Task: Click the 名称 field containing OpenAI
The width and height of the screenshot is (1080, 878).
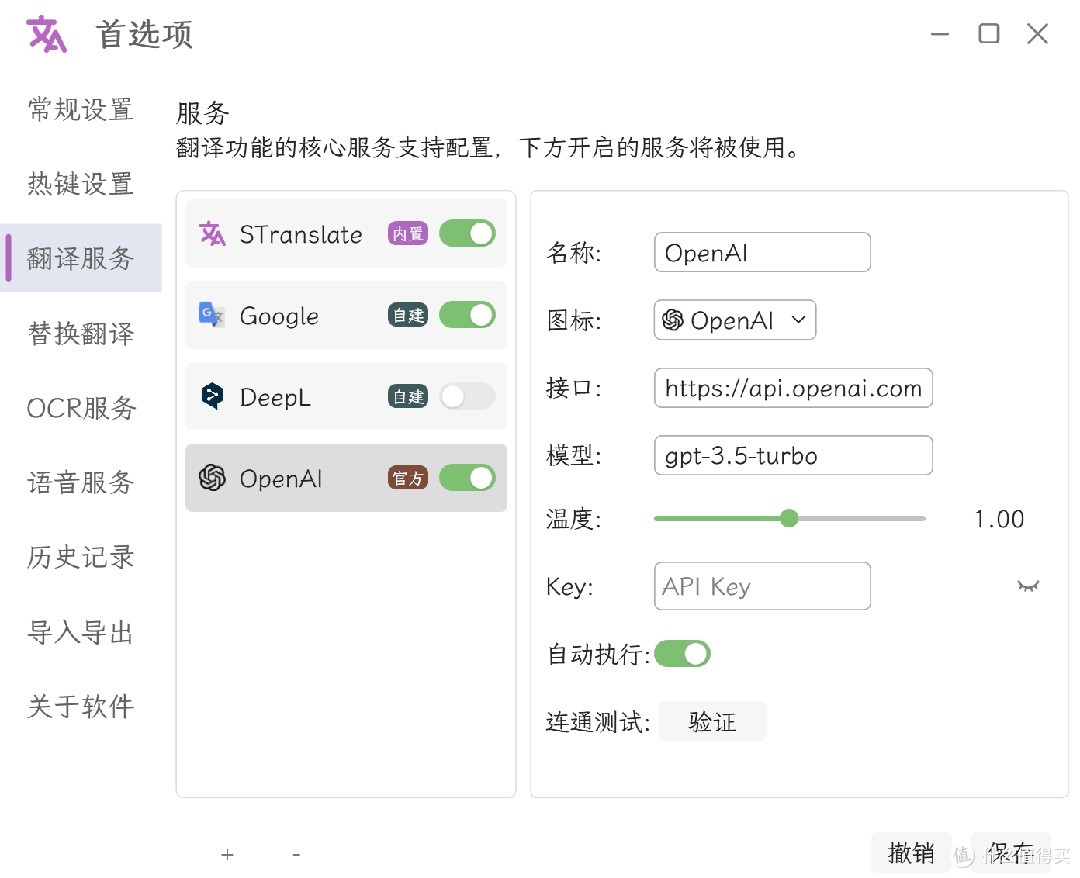Action: (762, 252)
